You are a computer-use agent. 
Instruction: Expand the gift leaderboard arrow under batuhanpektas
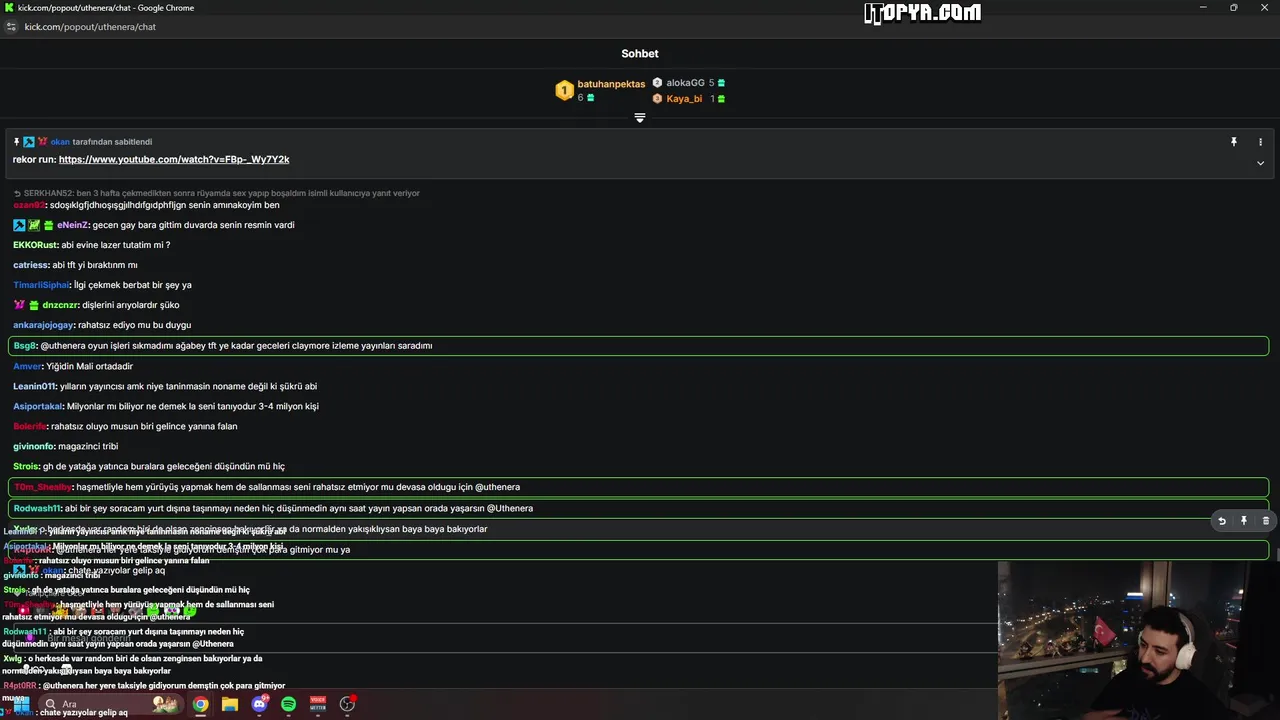[640, 118]
